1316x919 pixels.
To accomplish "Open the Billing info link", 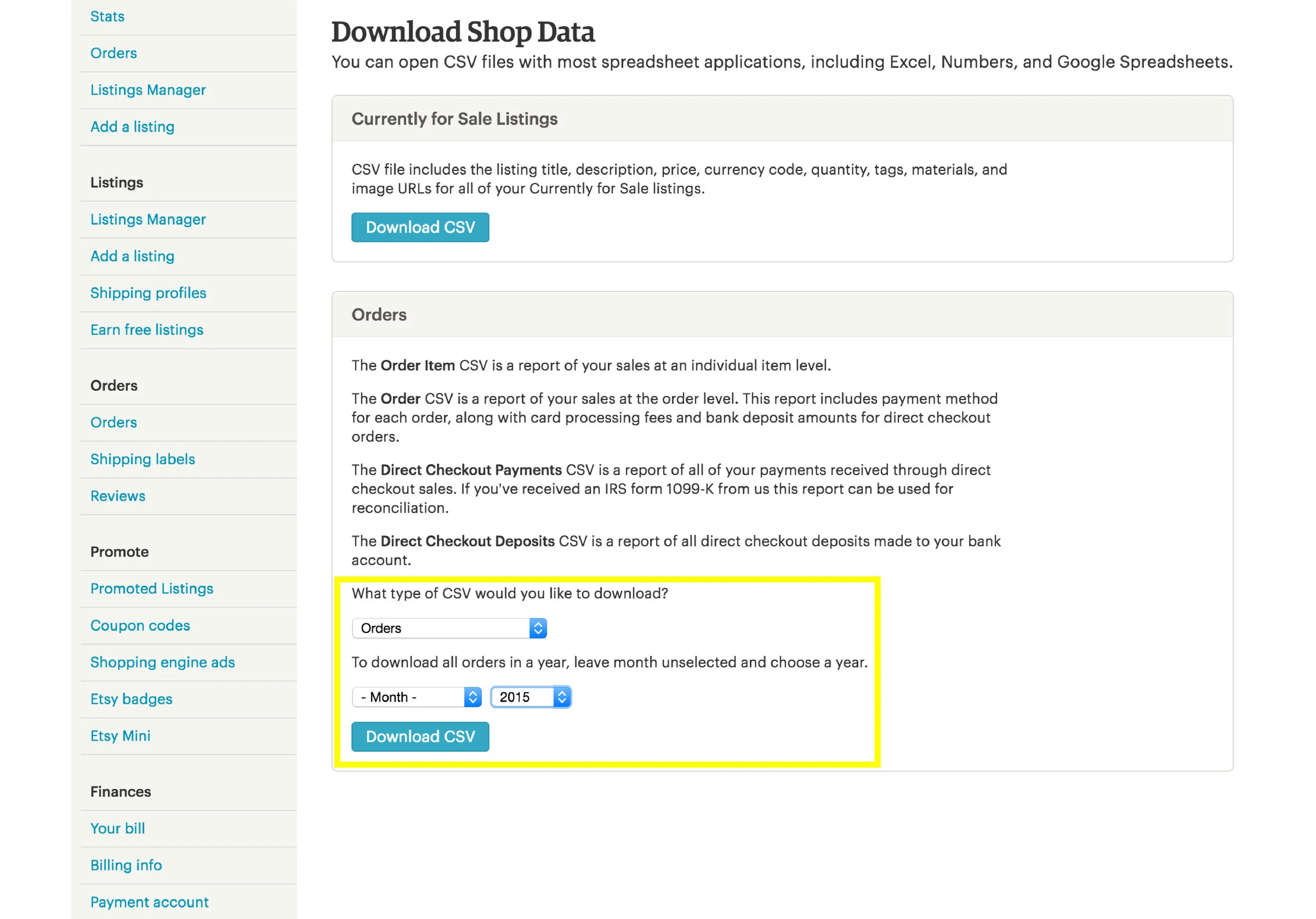I will 126,865.
